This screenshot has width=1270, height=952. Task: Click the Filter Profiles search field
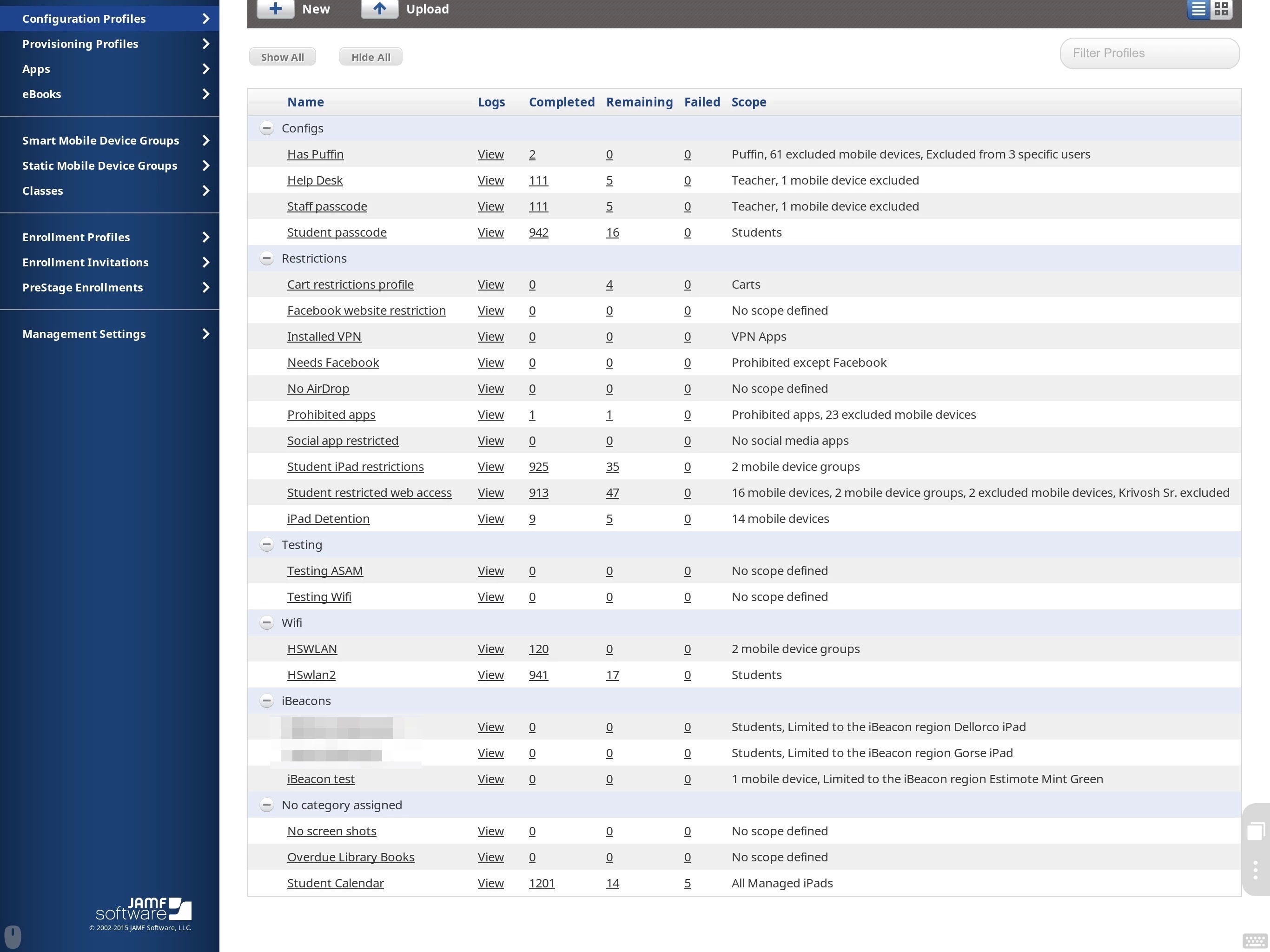[1149, 53]
